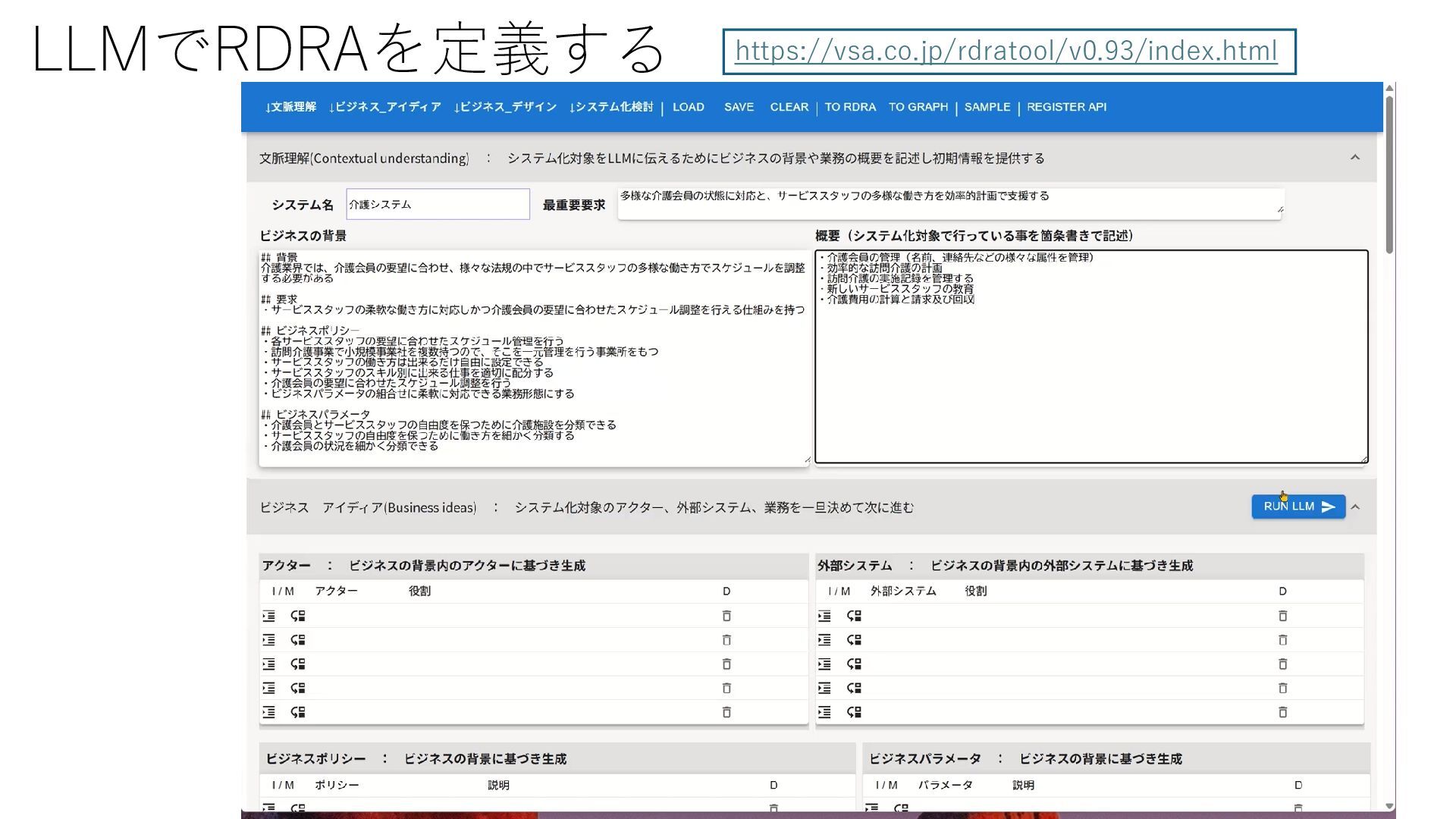Jump to ↓ビジネス_デザイン section

click(x=505, y=107)
